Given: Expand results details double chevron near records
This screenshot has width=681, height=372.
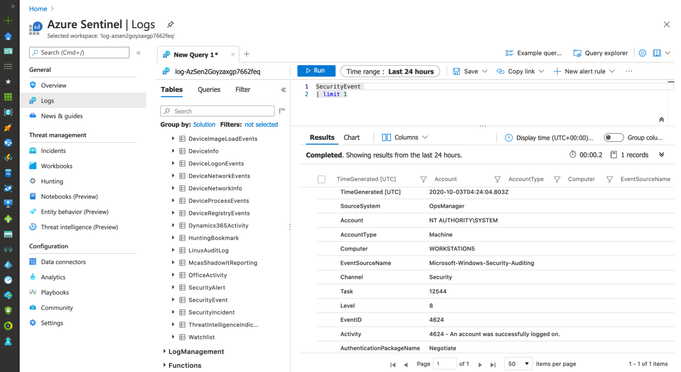Looking at the screenshot, I should click(x=661, y=155).
